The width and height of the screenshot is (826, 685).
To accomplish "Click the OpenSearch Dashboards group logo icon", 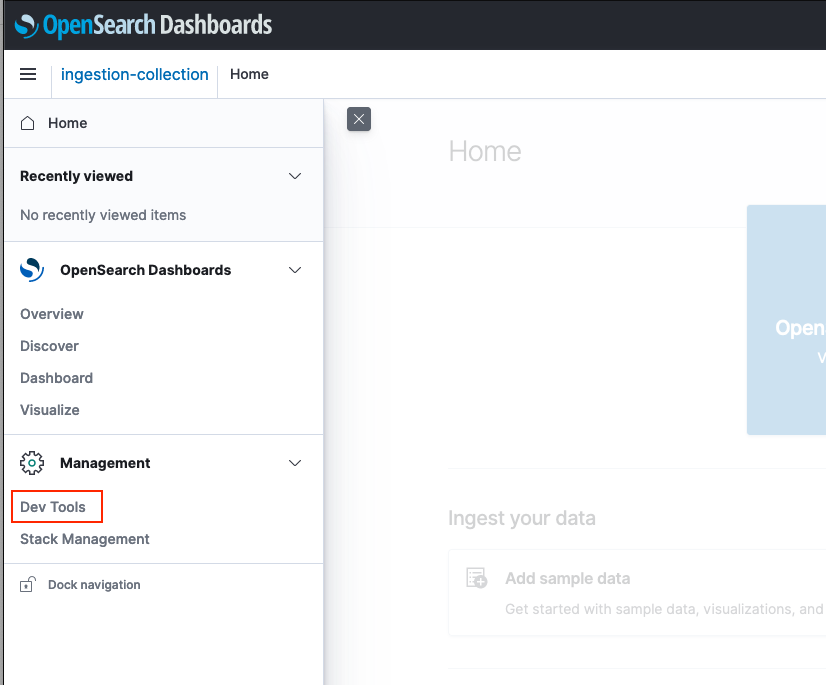I will click(x=32, y=270).
